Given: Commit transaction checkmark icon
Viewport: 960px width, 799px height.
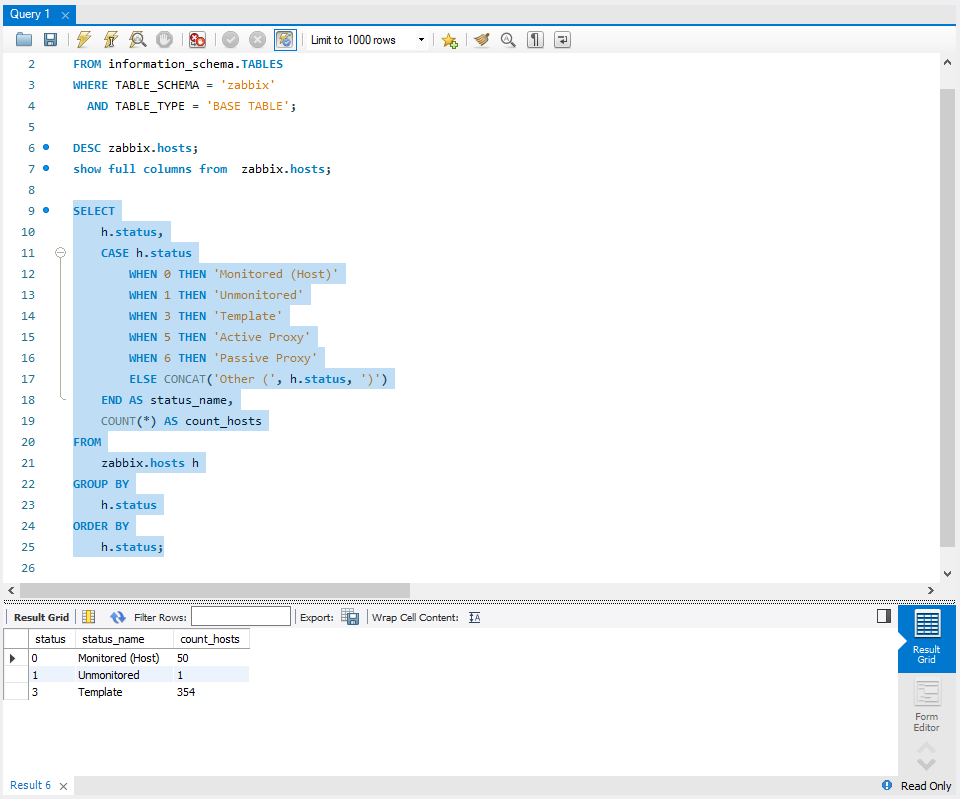Looking at the screenshot, I should [x=230, y=40].
